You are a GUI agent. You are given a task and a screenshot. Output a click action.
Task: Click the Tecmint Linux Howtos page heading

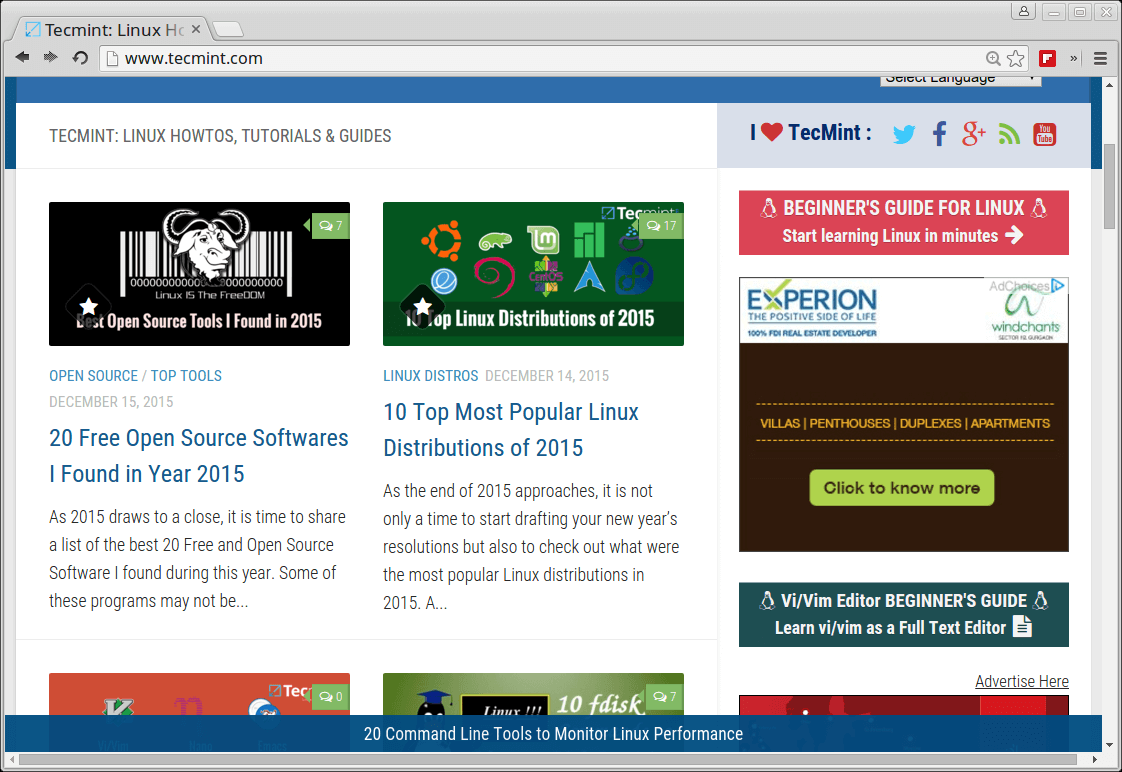(220, 136)
